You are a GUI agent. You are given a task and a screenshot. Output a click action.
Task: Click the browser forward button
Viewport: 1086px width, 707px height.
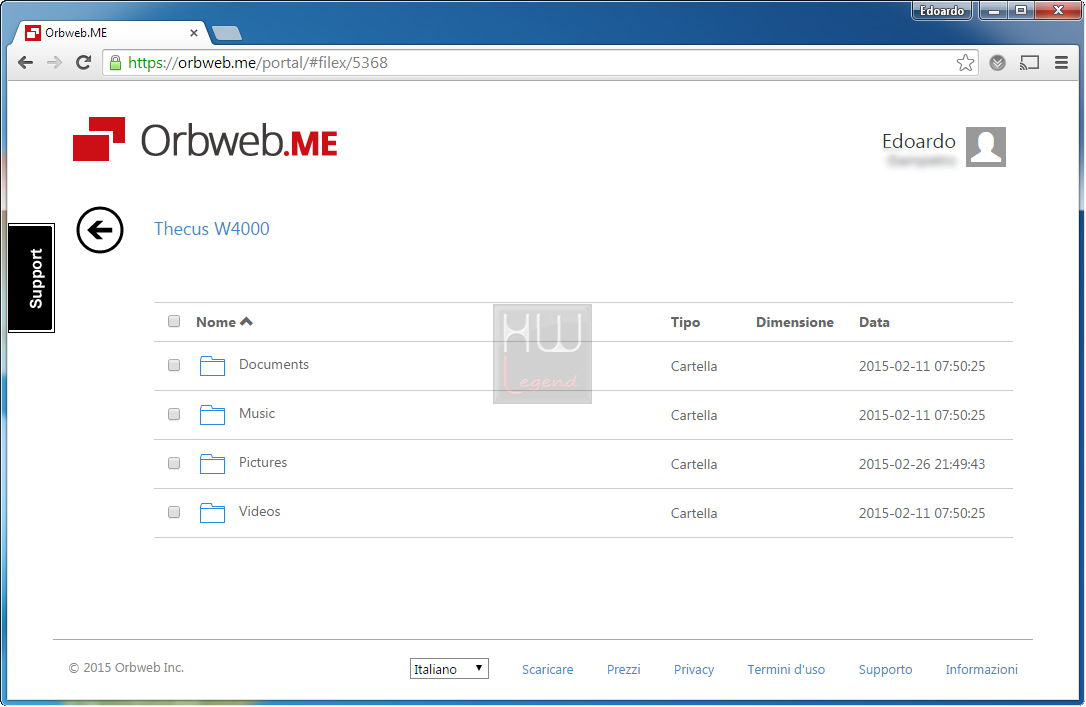[54, 62]
